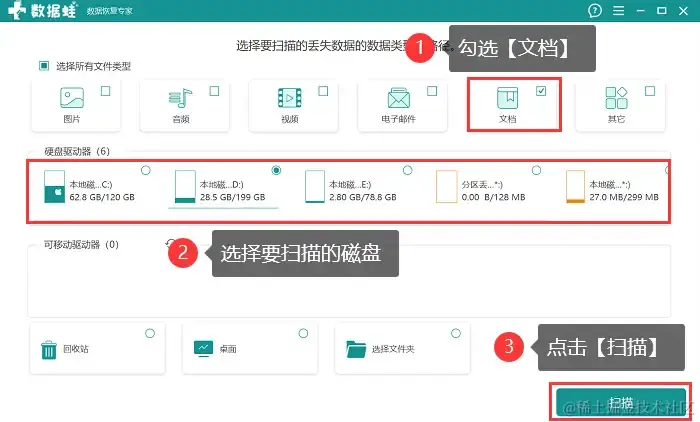This screenshot has height=422, width=700.
Task: Click the D: drive disk icon
Action: 185,187
